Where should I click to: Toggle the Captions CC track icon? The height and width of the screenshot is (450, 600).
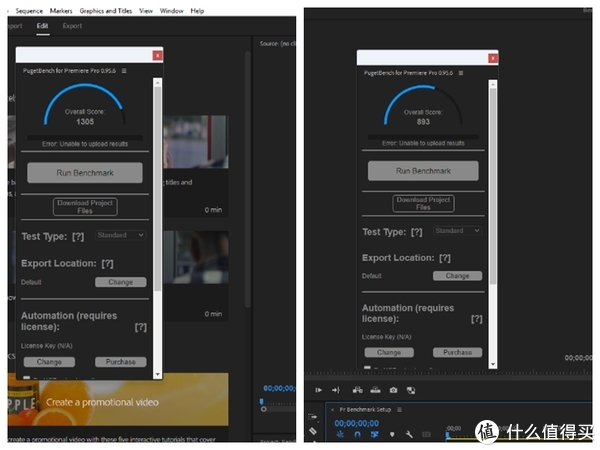click(426, 434)
